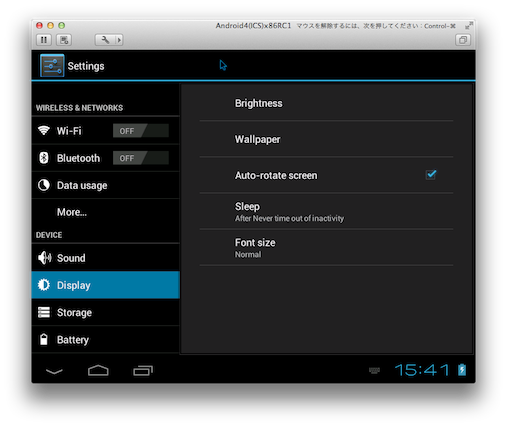Turn on the Wi-Fi switch
This screenshot has width=507, height=427.
point(141,131)
